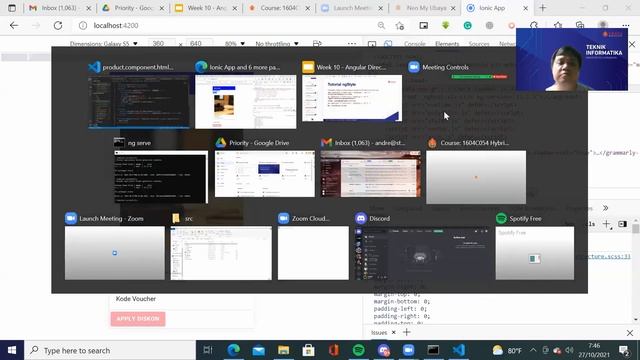Open the 80% zoom dropdown in DevTools
This screenshot has width=640, height=360.
pyautogui.click(x=235, y=44)
